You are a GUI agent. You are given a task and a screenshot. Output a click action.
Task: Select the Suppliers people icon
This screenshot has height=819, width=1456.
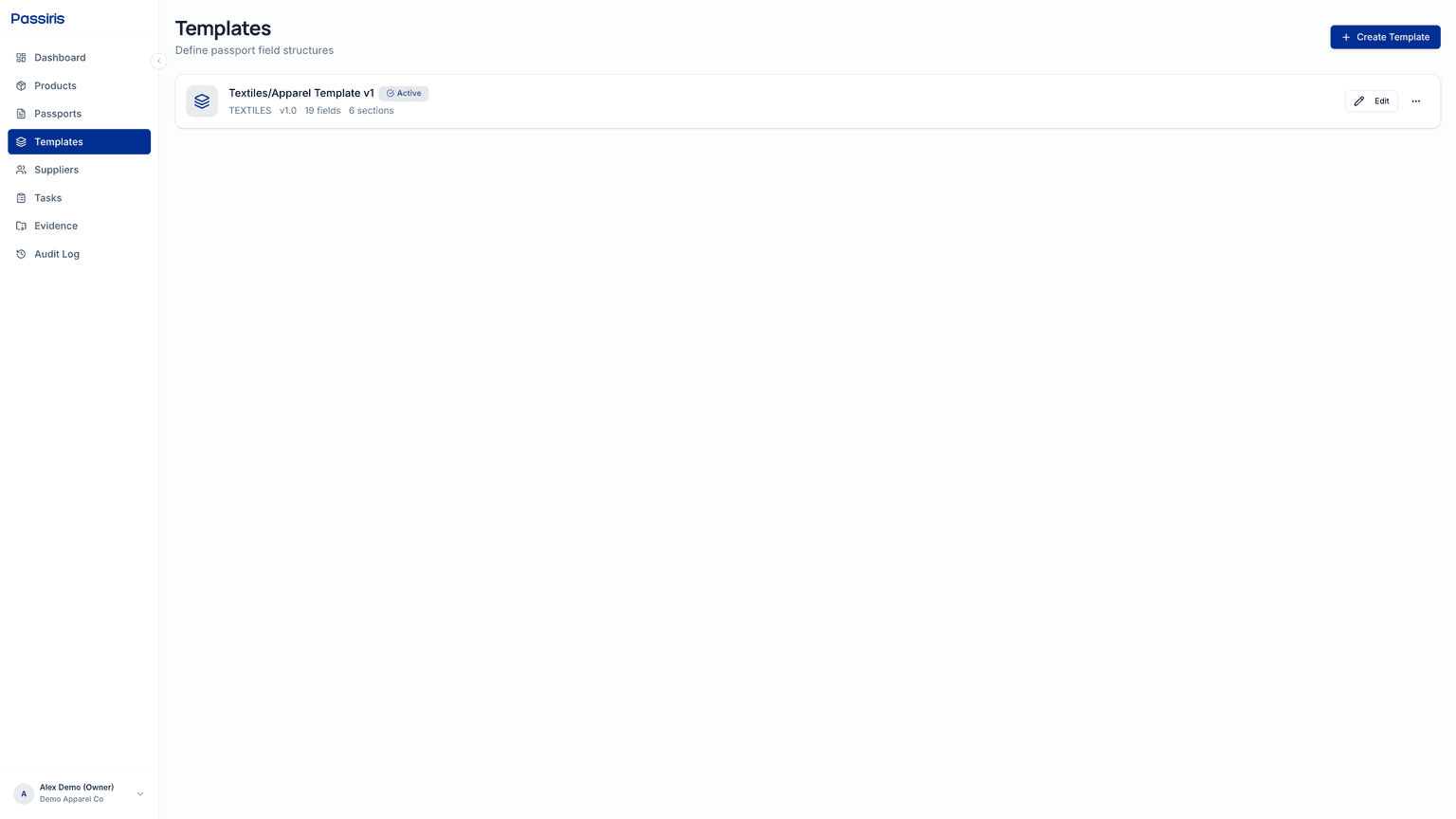pyautogui.click(x=20, y=170)
